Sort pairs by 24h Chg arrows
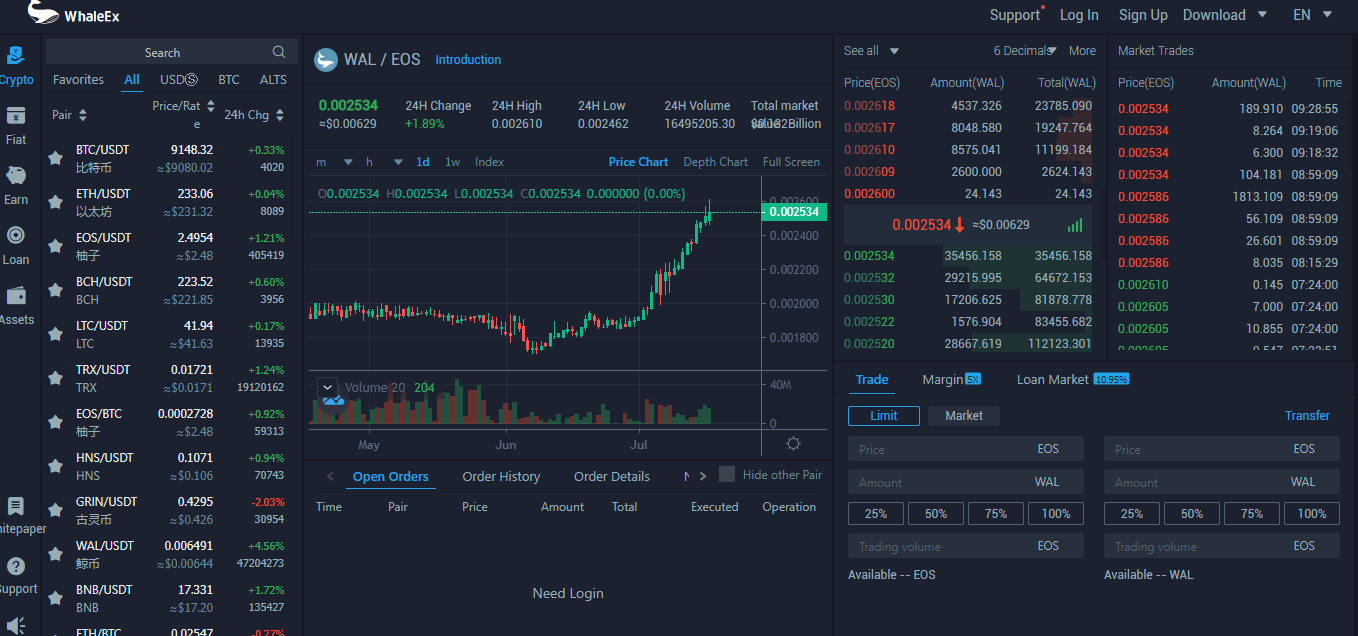The image size is (1358, 636). [279, 115]
